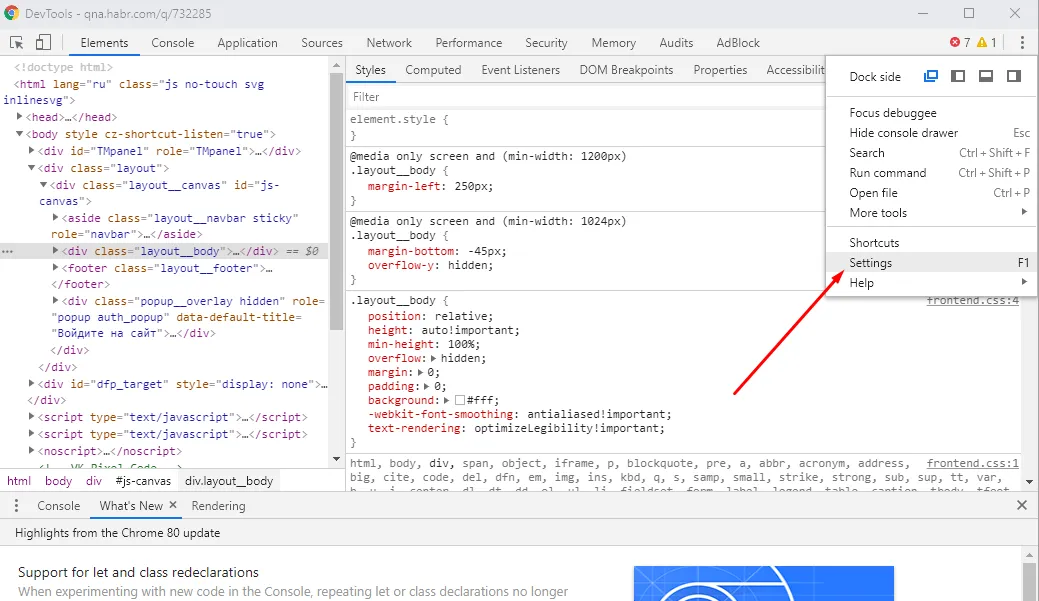Collapse the body element node
Image resolution: width=1039 pixels, height=601 pixels.
coord(19,134)
